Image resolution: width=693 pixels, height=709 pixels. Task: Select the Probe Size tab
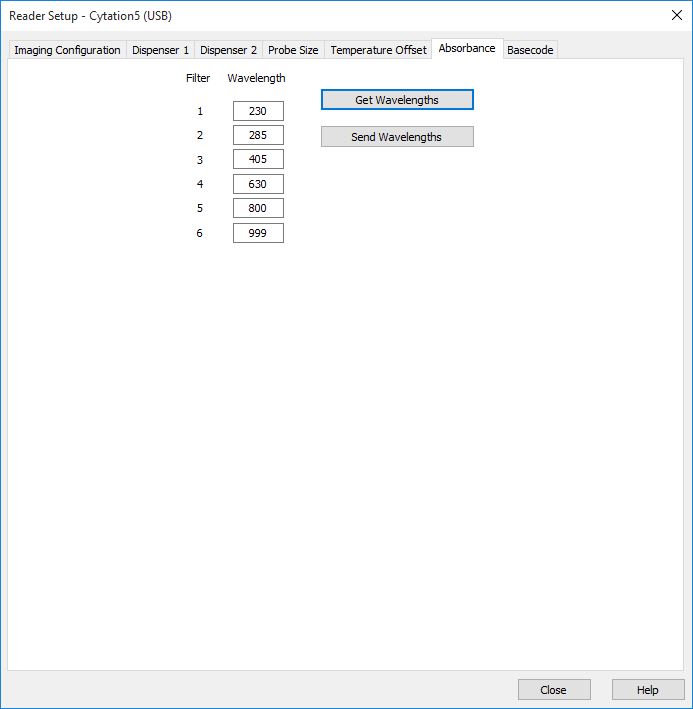(293, 50)
